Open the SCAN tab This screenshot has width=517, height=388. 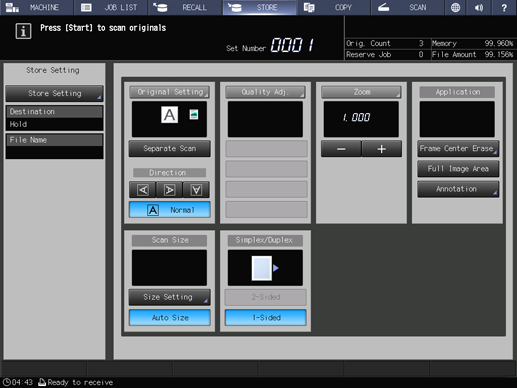[407, 7]
